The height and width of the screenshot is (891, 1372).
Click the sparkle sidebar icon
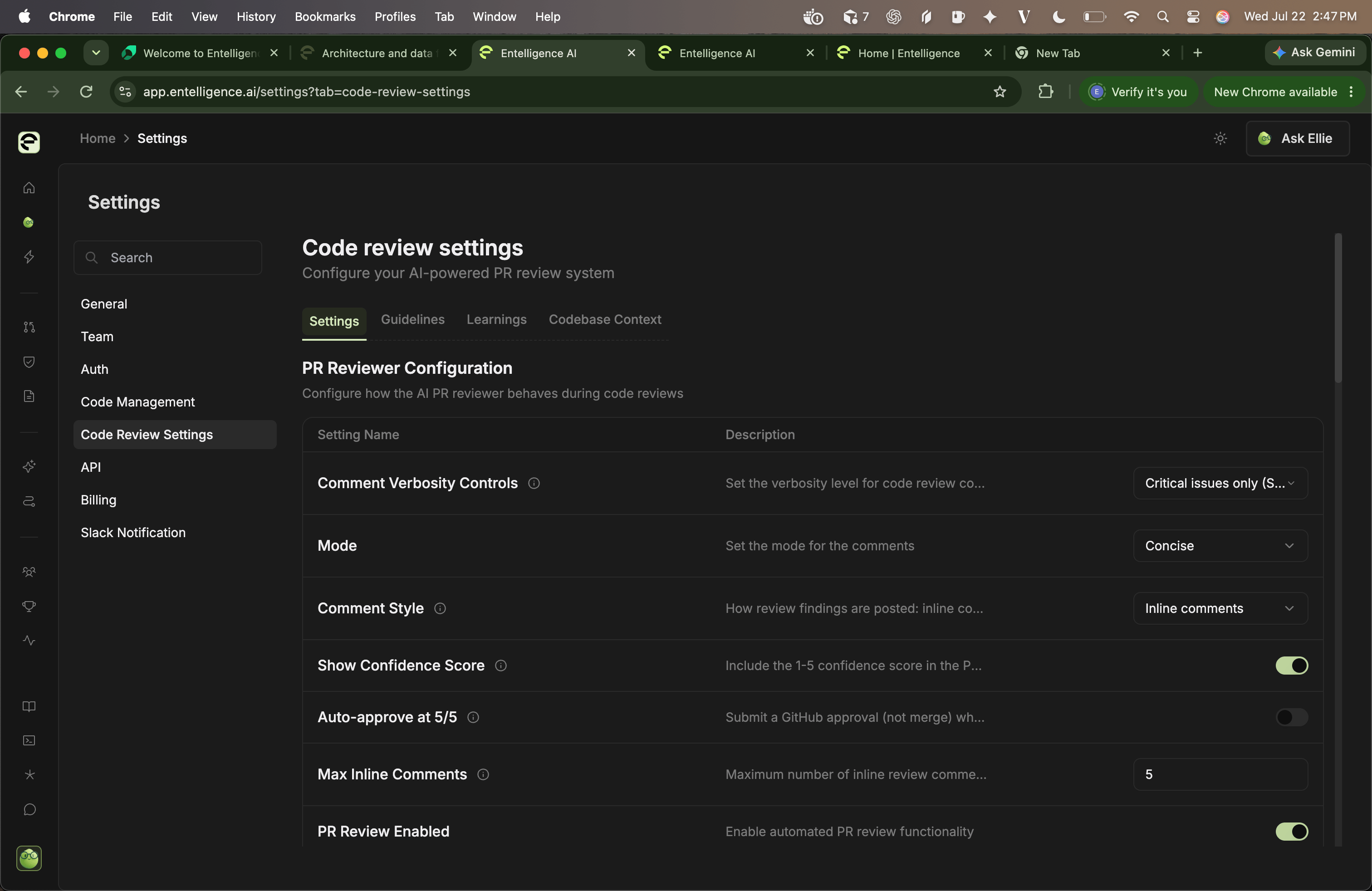[x=29, y=466]
